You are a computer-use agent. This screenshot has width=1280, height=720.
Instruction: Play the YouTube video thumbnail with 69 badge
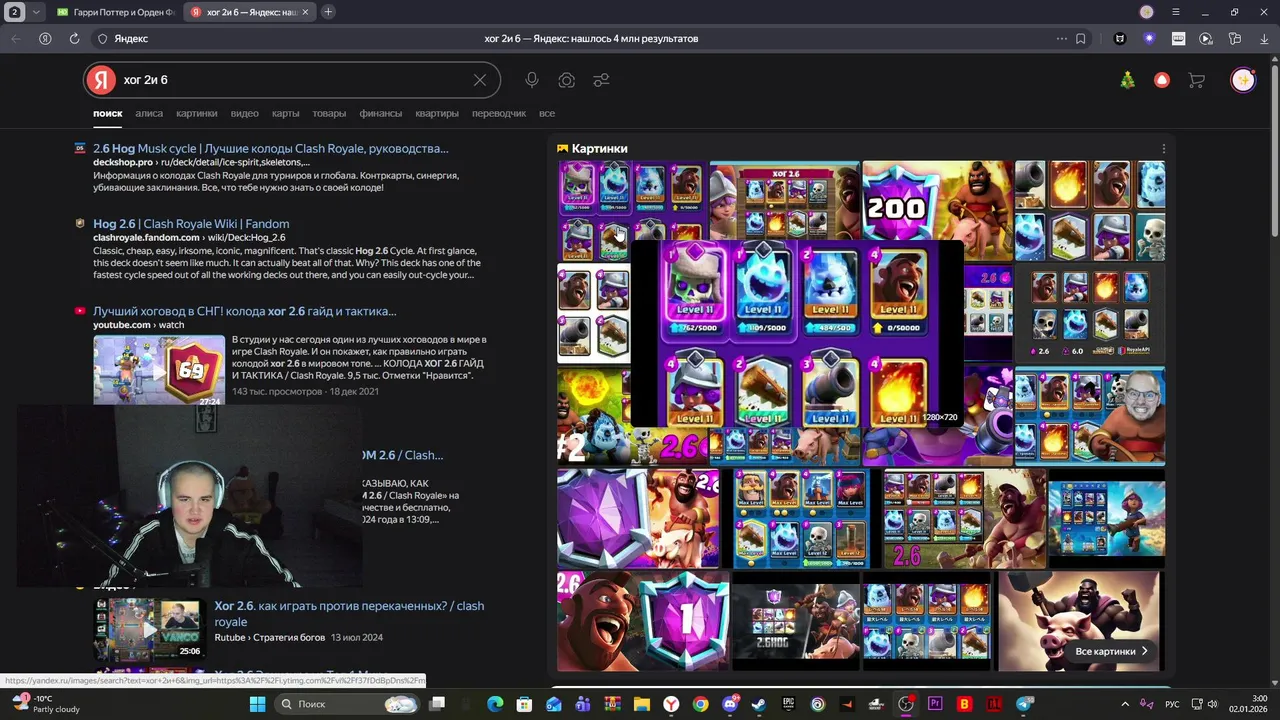159,371
